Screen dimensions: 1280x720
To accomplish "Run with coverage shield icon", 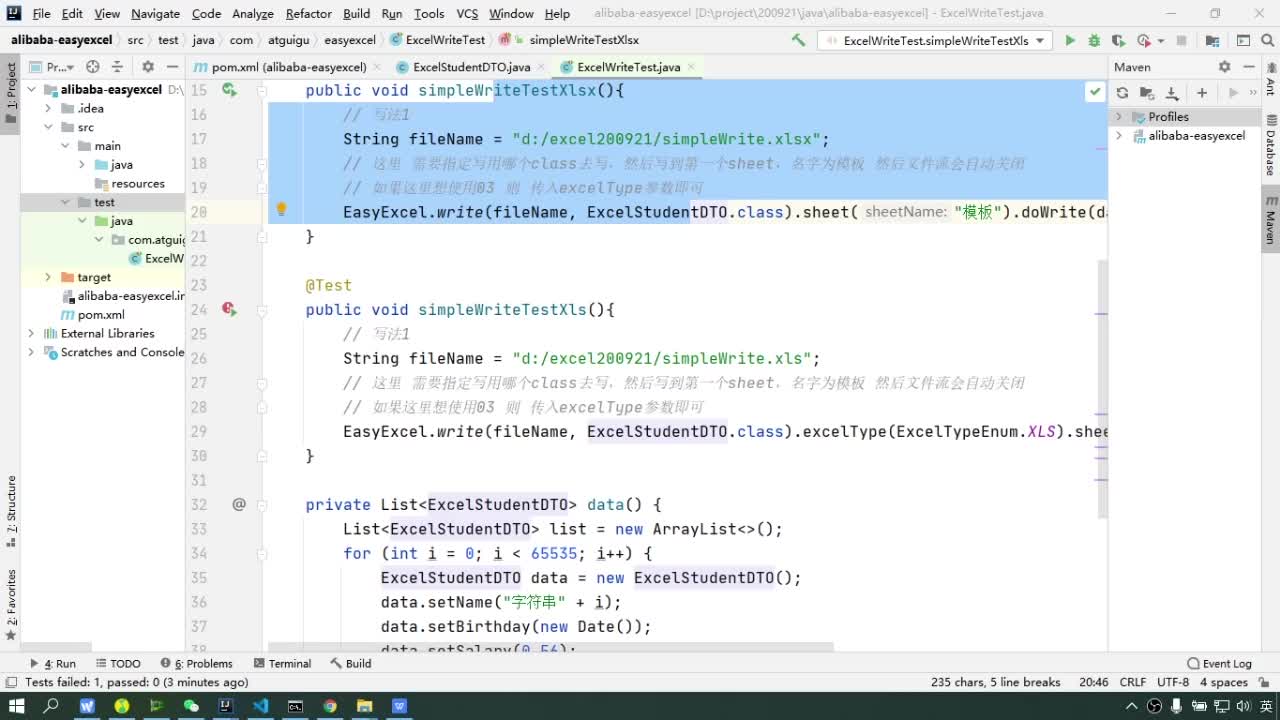I will [1118, 40].
